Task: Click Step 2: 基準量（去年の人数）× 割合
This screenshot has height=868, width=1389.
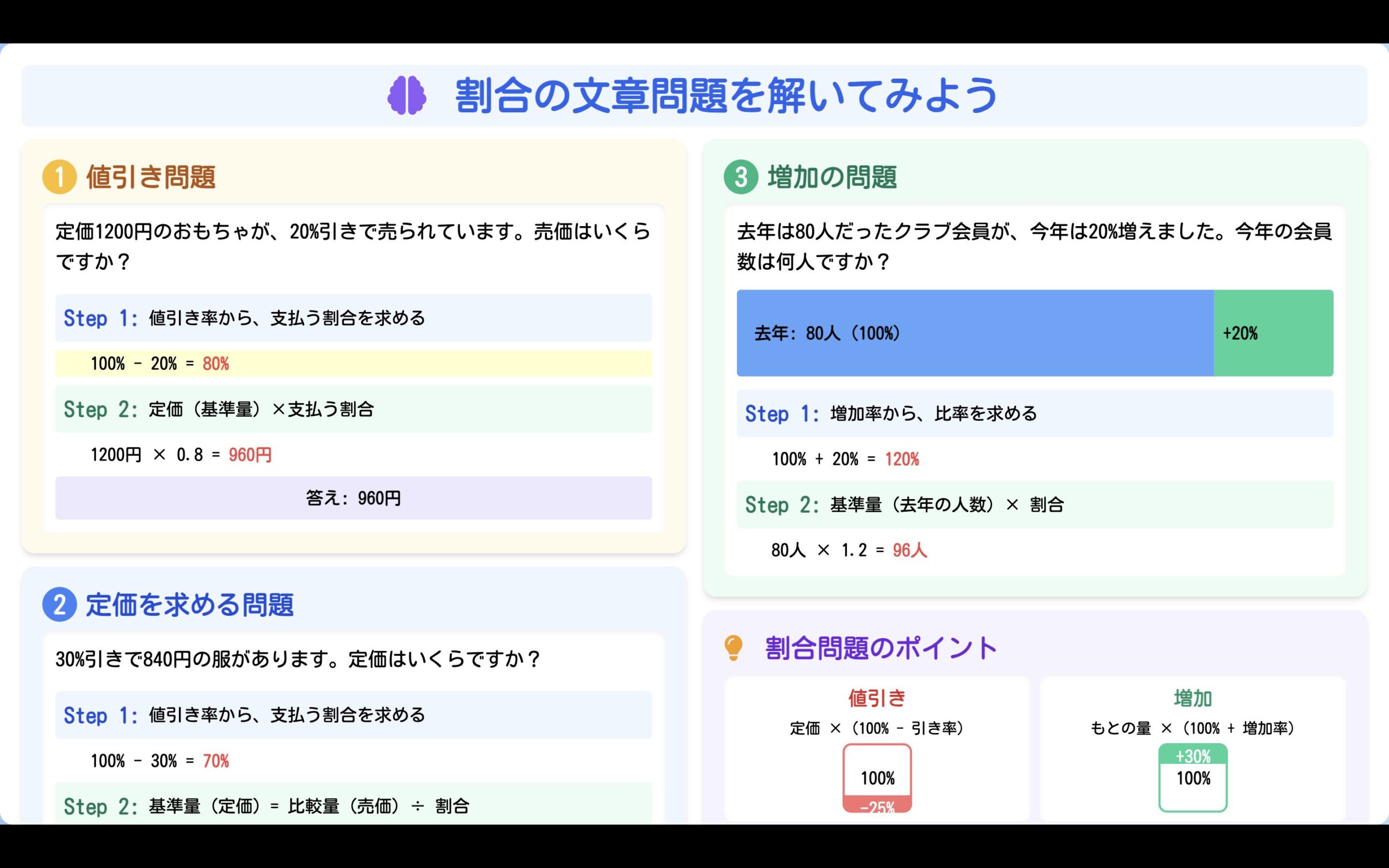Action: 1035,505
